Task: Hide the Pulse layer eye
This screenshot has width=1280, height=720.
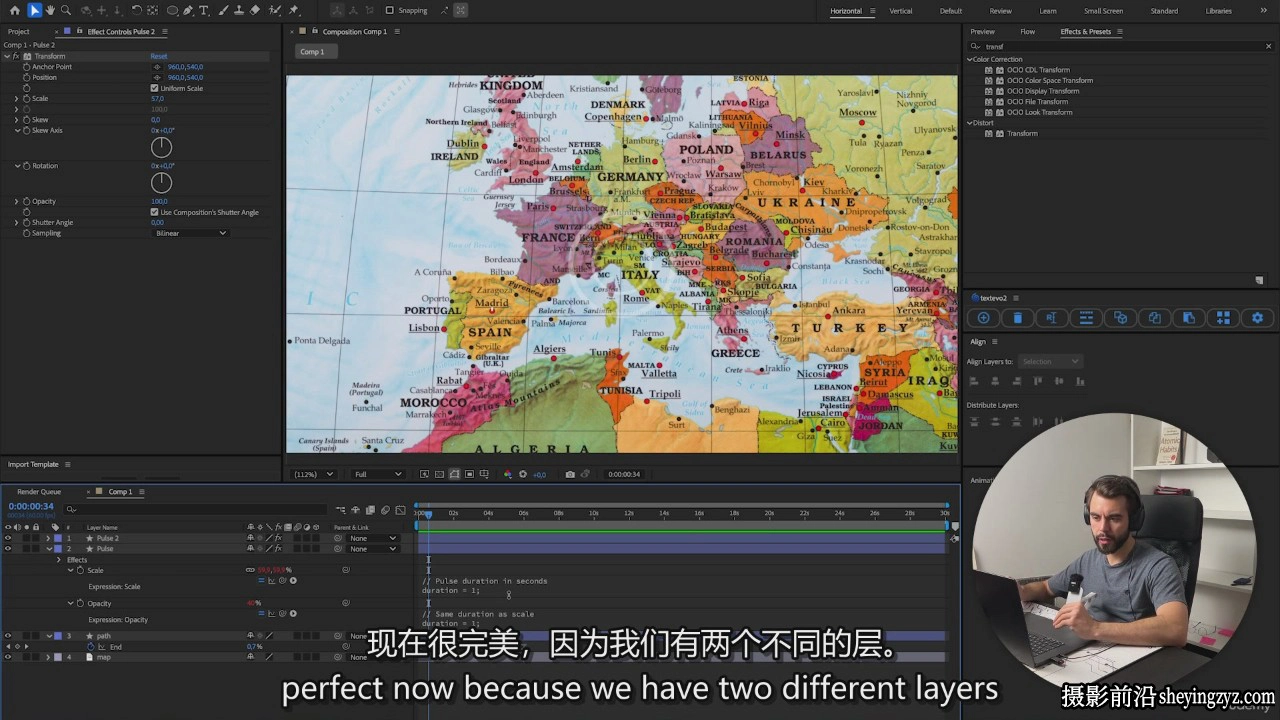Action: 8,549
